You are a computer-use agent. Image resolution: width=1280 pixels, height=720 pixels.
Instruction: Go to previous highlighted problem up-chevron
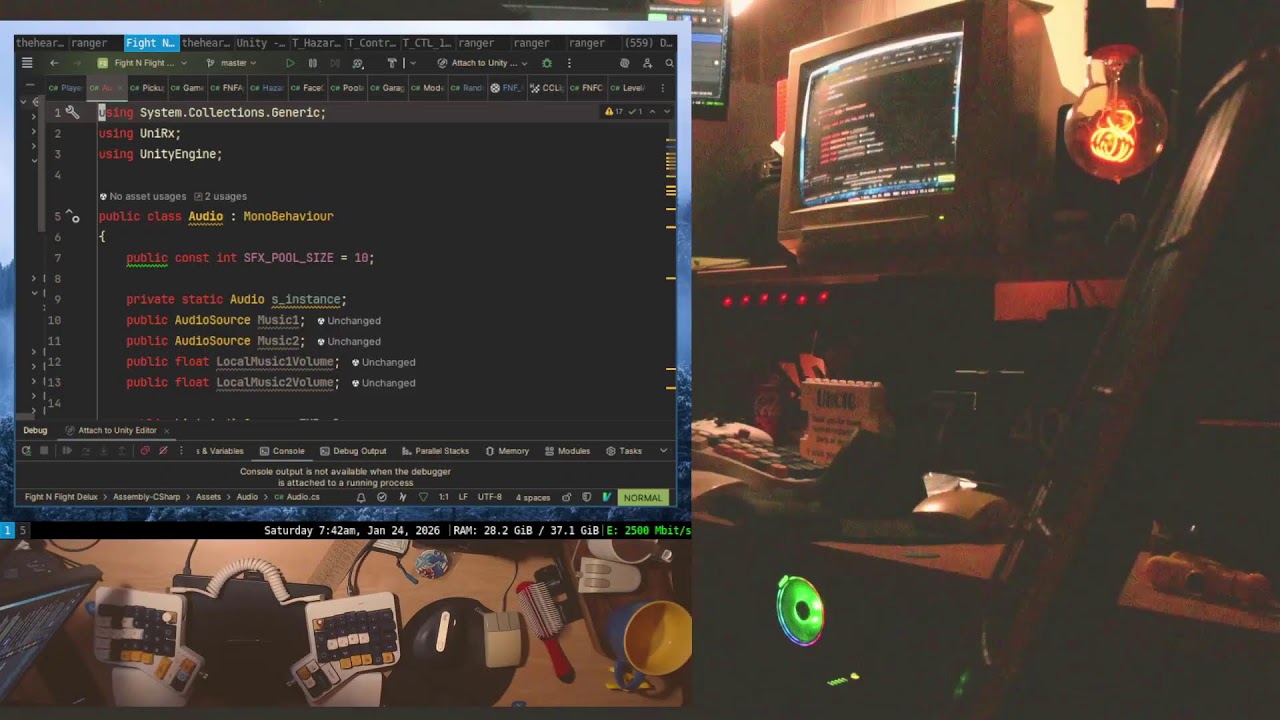(x=652, y=112)
